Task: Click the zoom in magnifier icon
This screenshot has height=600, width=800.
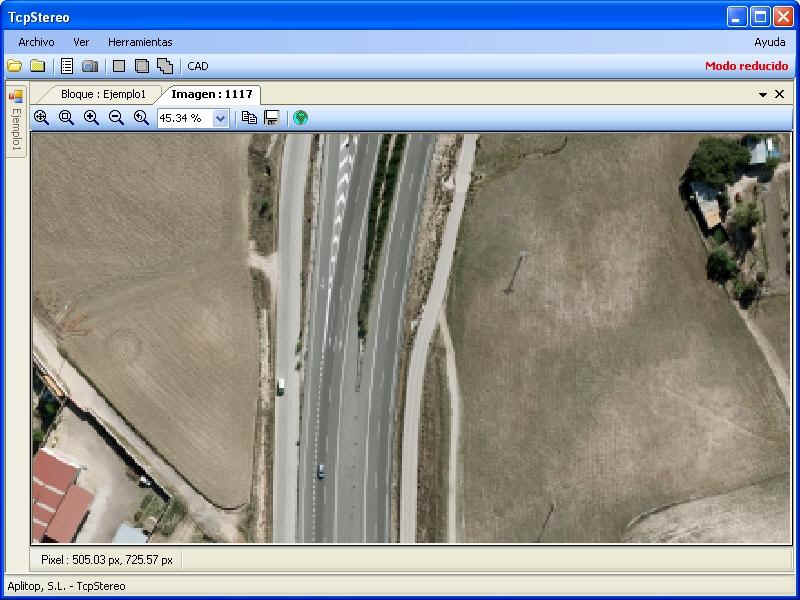Action: pyautogui.click(x=91, y=118)
